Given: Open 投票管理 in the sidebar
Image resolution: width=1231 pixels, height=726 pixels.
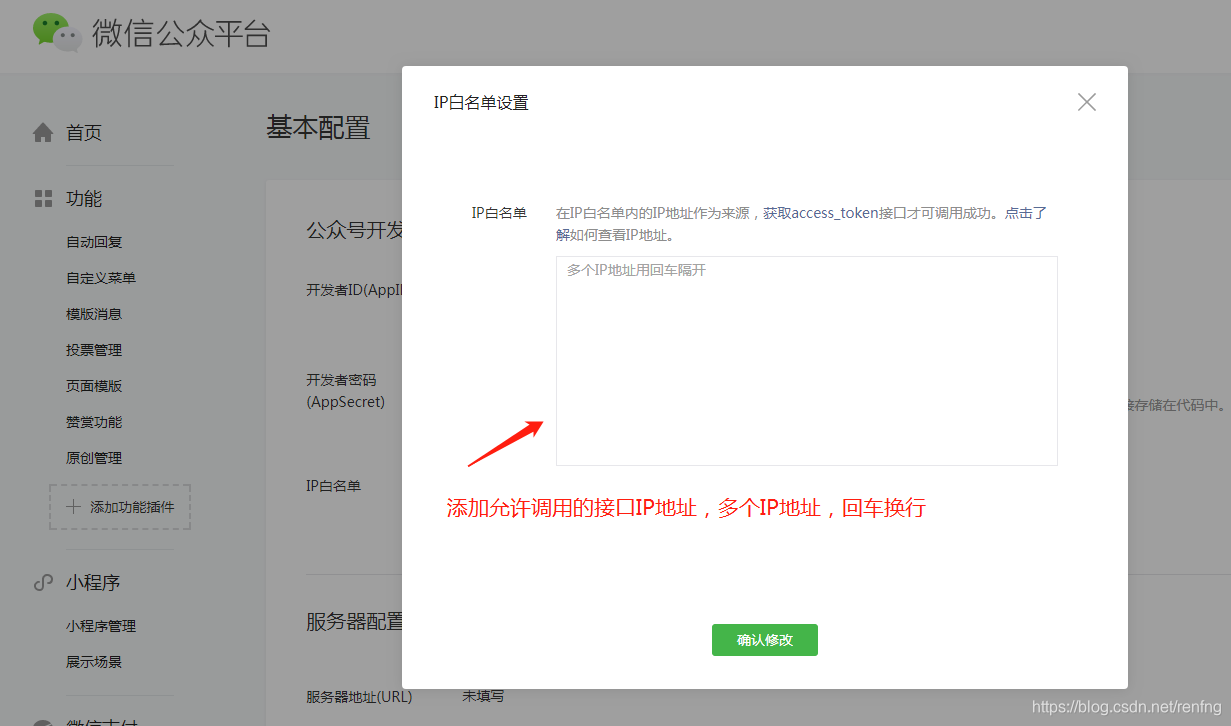Looking at the screenshot, I should pos(94,350).
